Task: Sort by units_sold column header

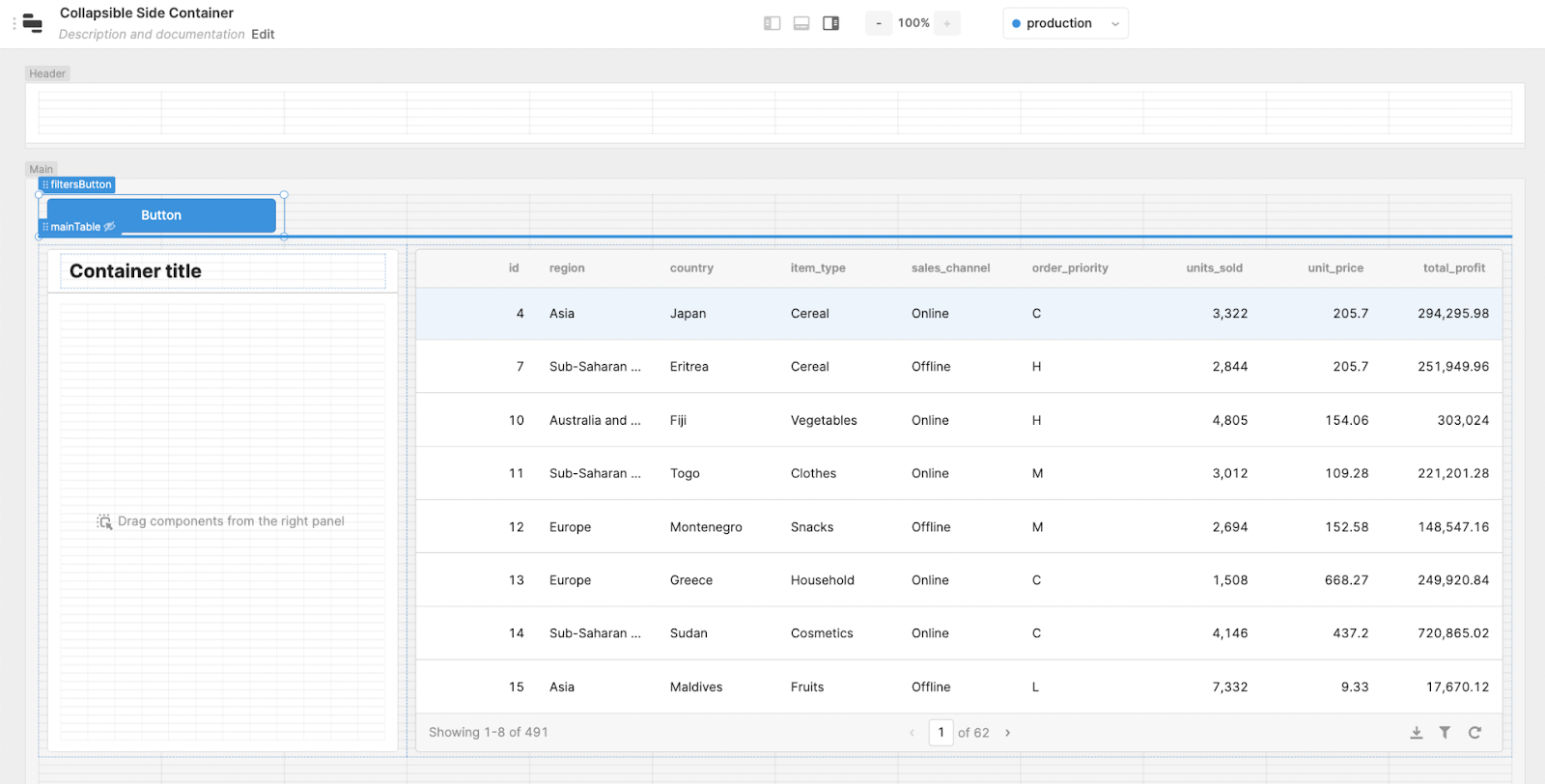Action: pos(1214,268)
